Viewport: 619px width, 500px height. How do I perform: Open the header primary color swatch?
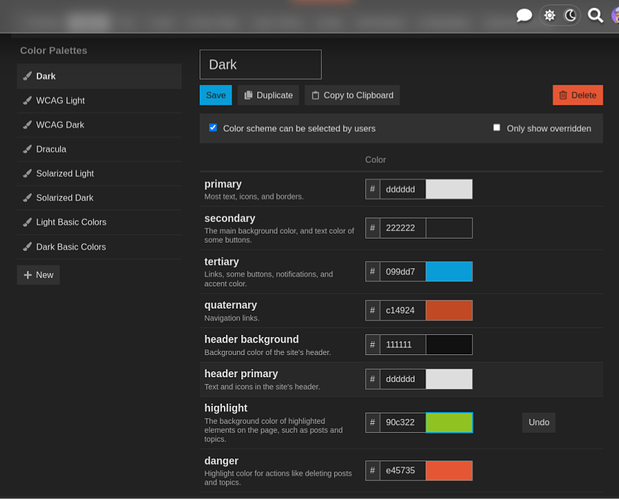449,379
